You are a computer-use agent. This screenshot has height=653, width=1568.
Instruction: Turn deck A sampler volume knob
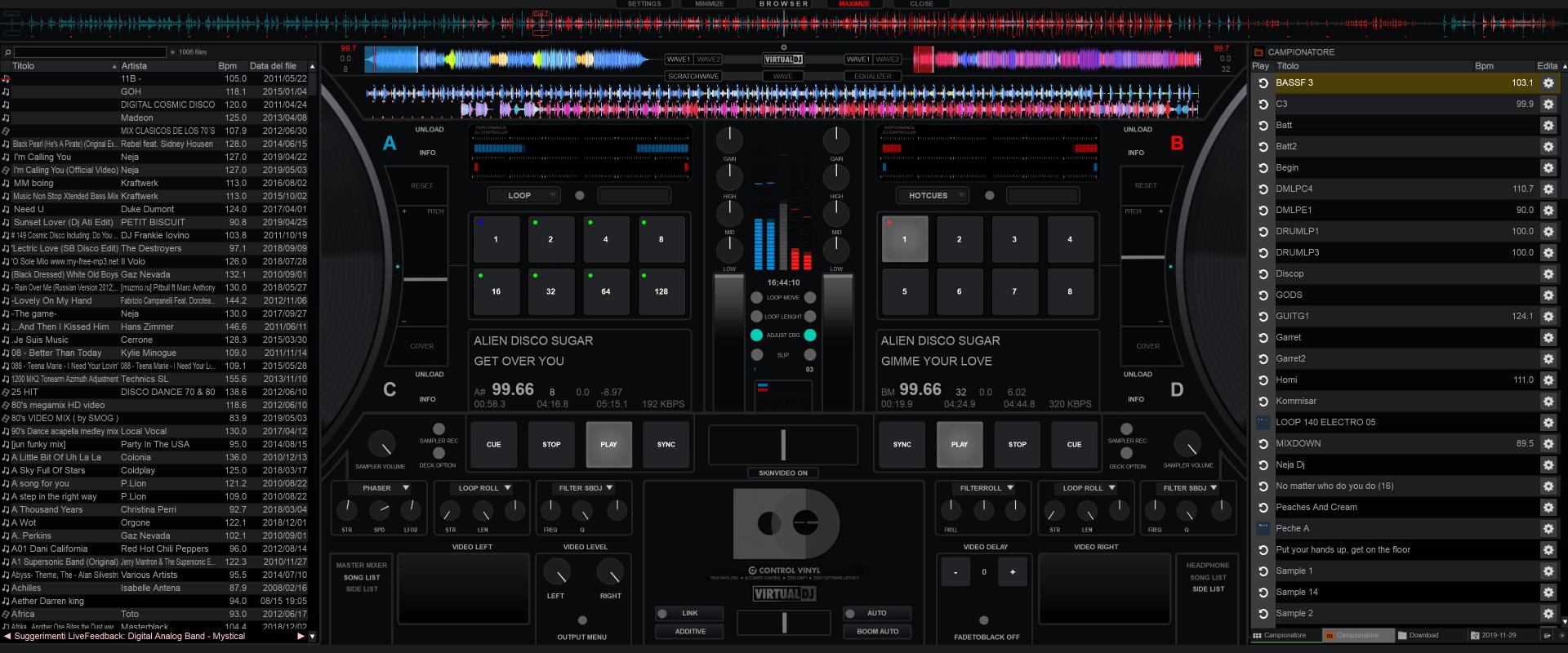381,444
